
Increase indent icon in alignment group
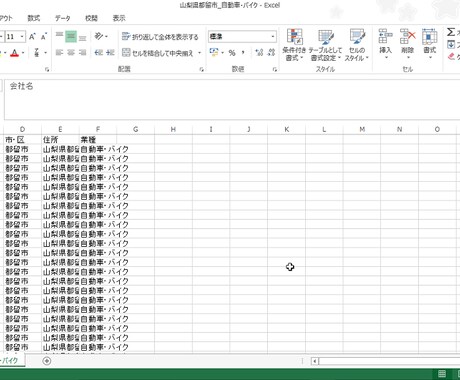[x=110, y=53]
